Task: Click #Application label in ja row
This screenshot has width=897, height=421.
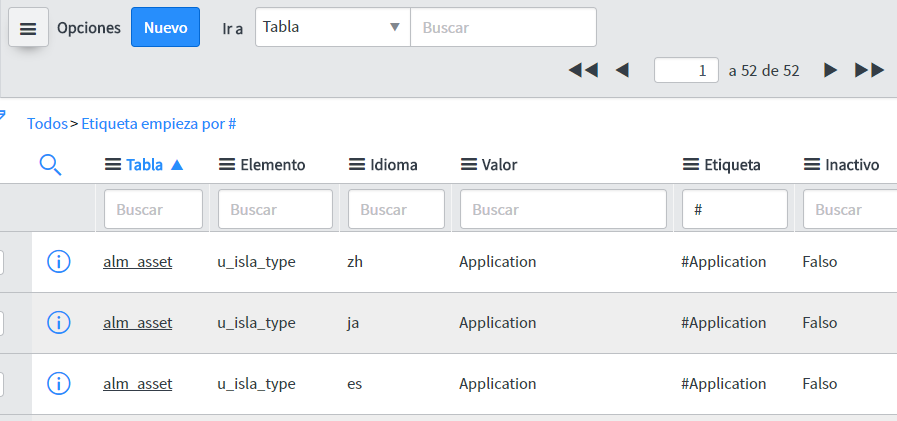Action: 724,323
